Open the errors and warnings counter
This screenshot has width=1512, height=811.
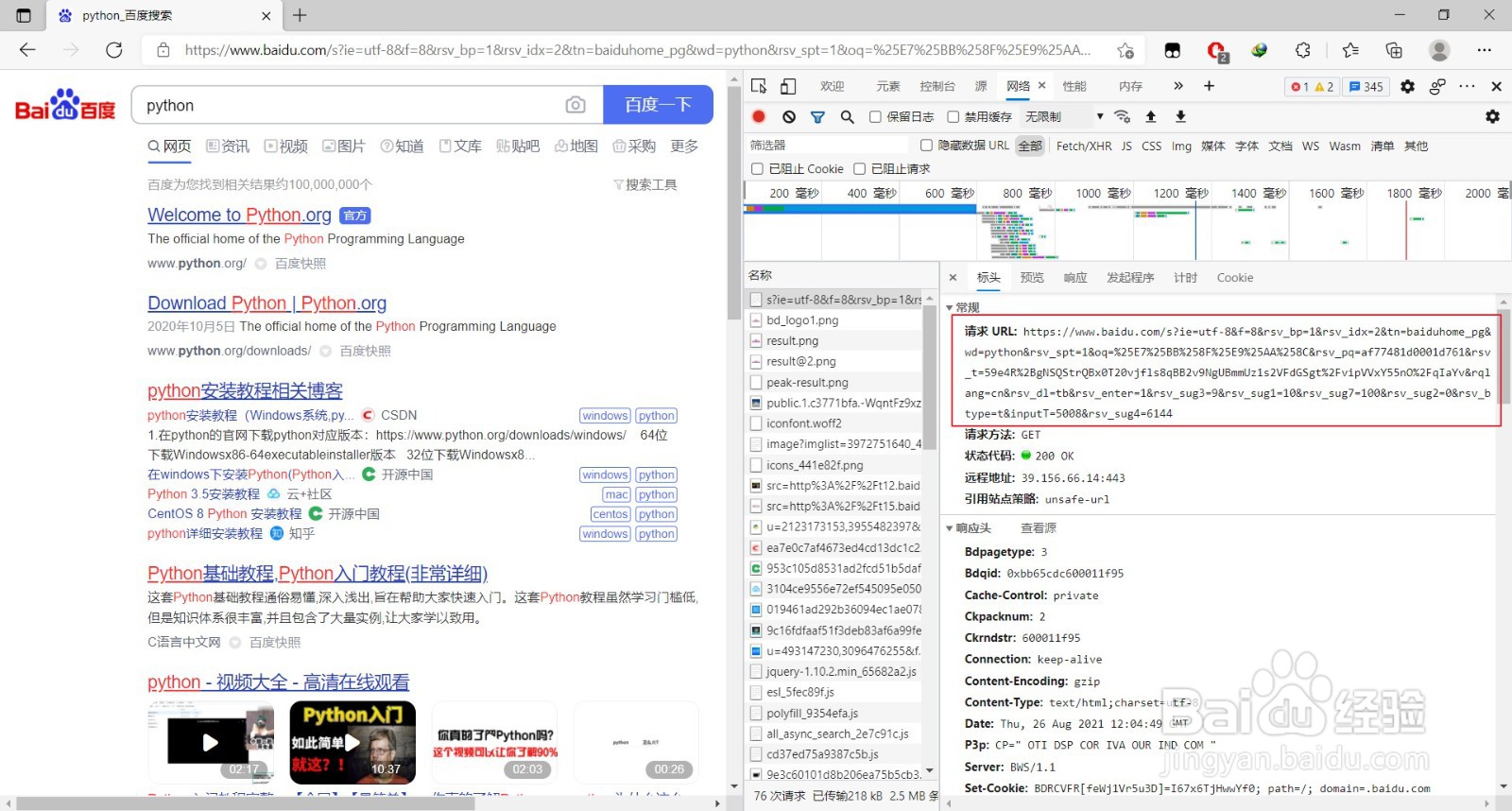[x=1312, y=86]
